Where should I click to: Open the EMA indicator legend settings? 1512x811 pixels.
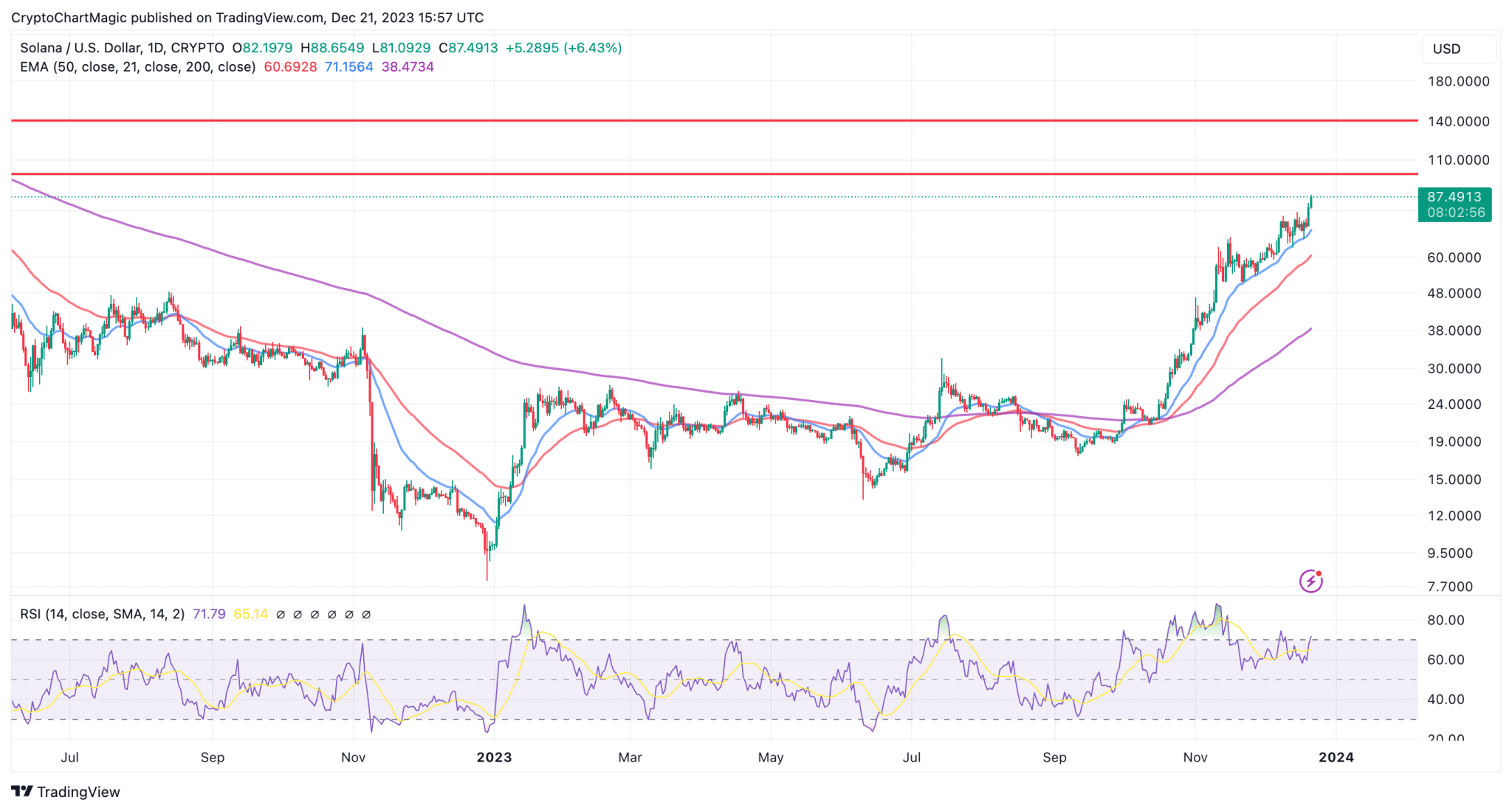pos(137,67)
